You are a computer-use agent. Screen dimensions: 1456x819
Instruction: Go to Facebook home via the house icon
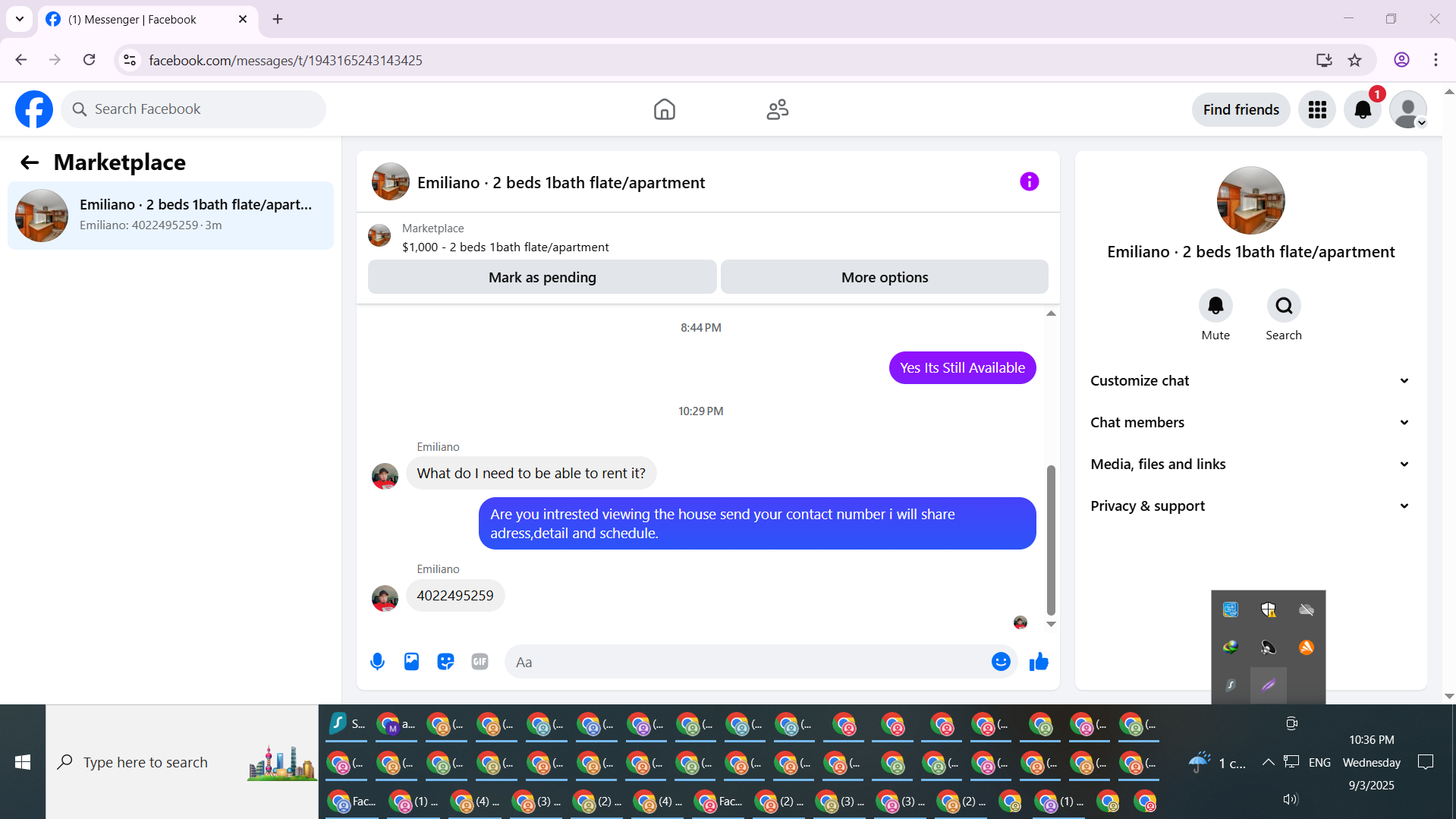pos(664,109)
